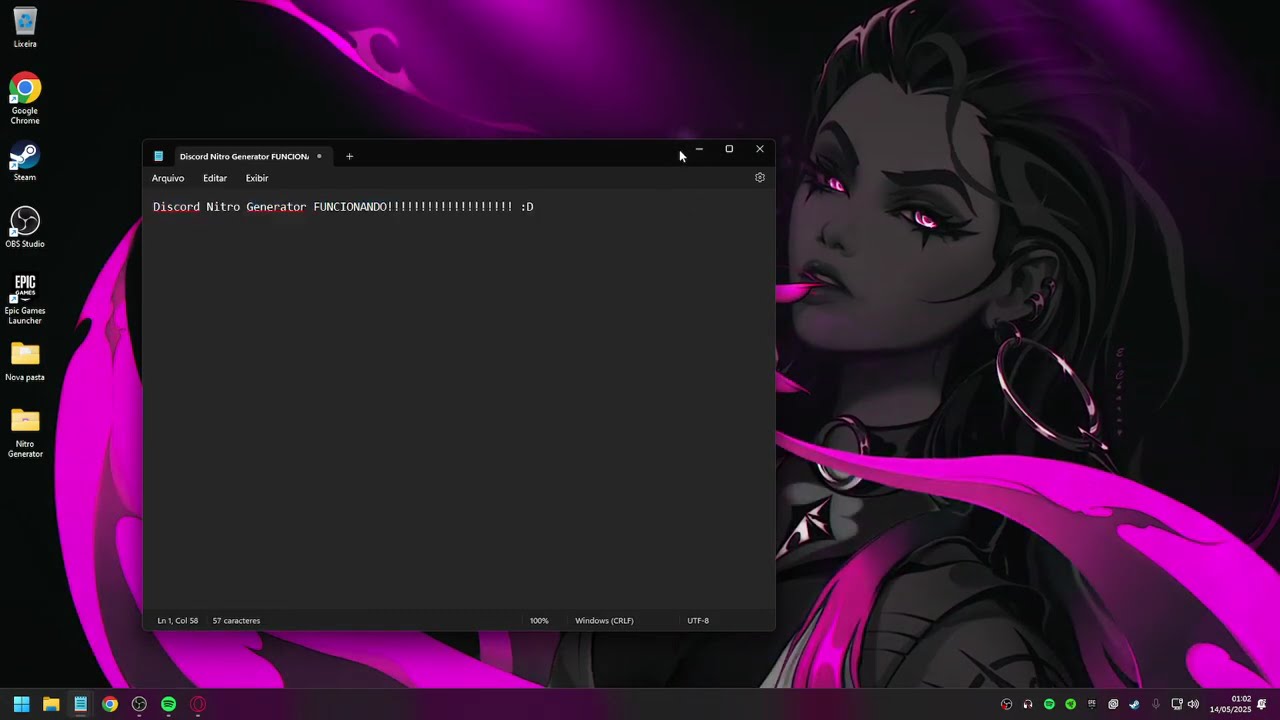The height and width of the screenshot is (720, 1280).
Task: Click the UTF-8 encoding status entry
Action: coord(698,621)
